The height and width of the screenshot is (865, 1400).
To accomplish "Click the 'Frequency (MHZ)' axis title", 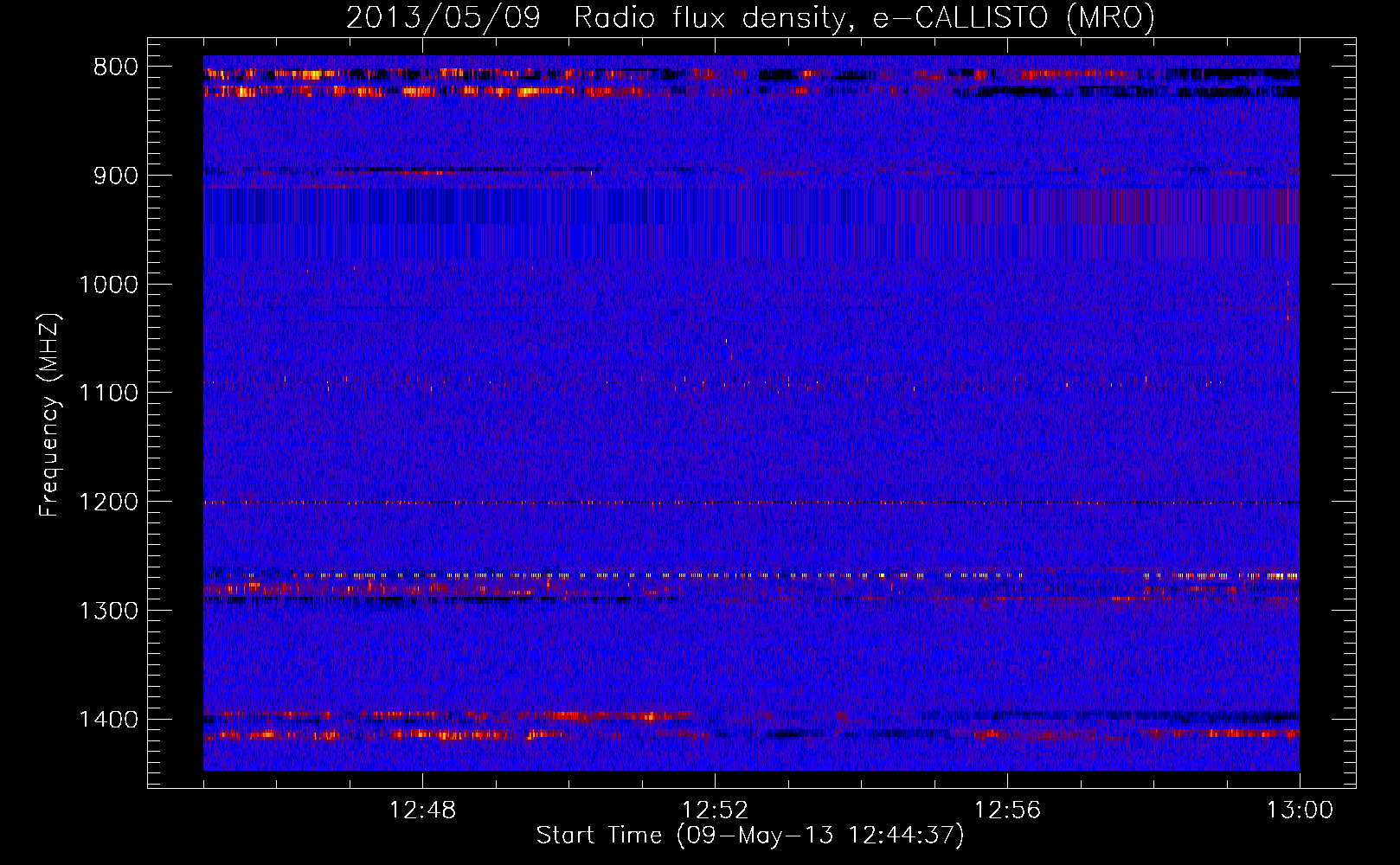I will coord(50,415).
